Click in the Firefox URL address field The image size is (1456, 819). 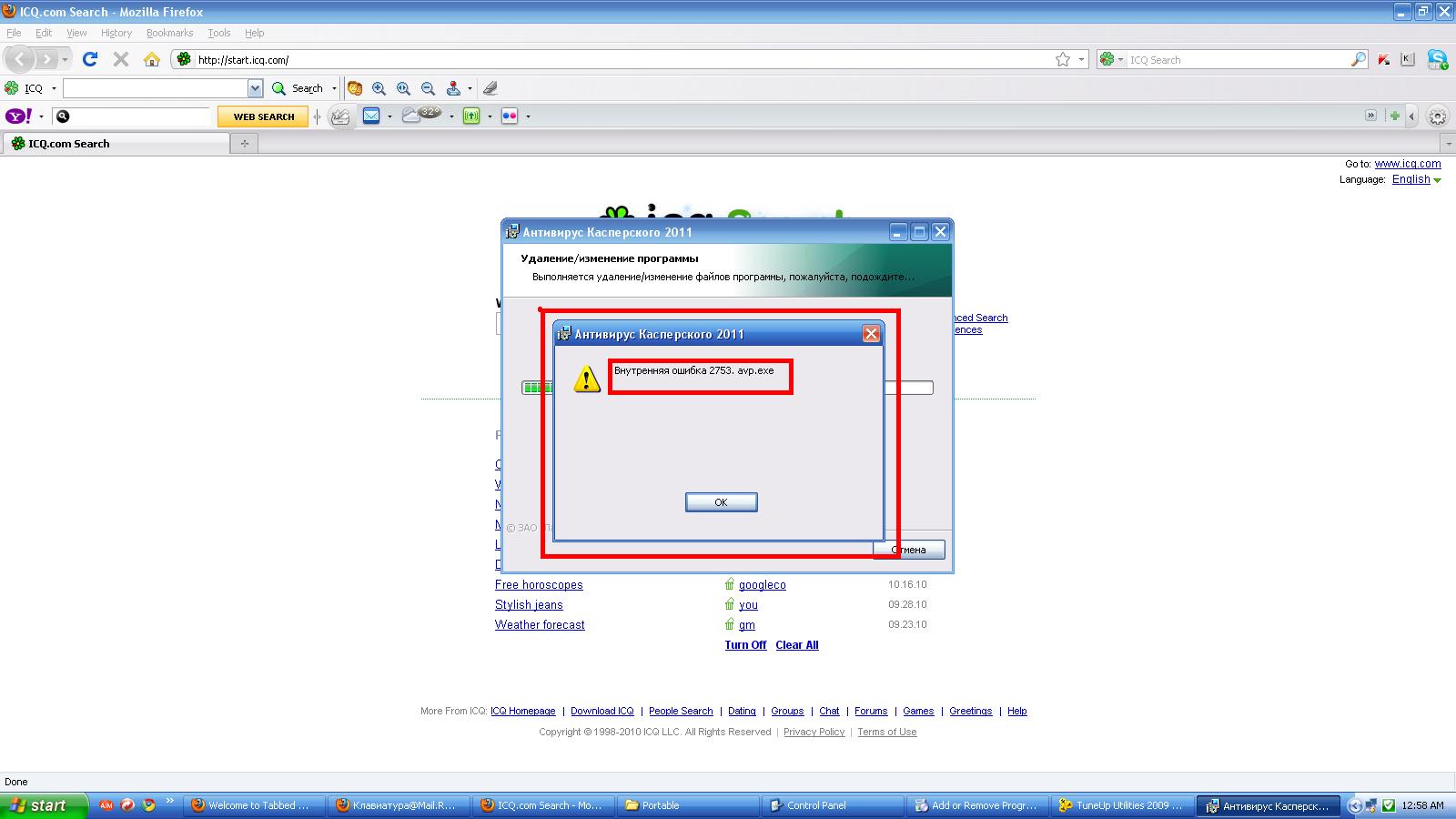pos(623,59)
